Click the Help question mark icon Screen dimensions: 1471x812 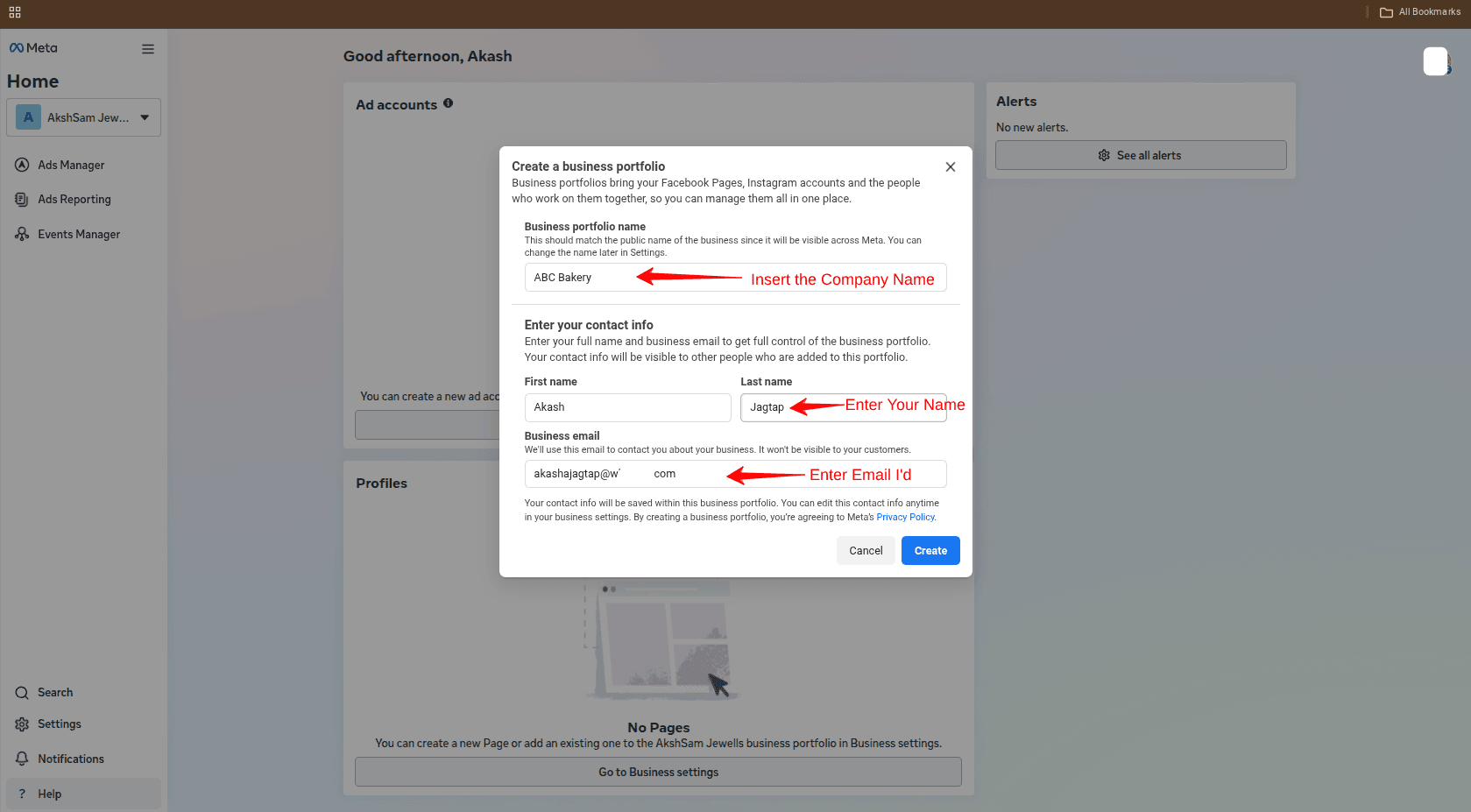coord(22,794)
